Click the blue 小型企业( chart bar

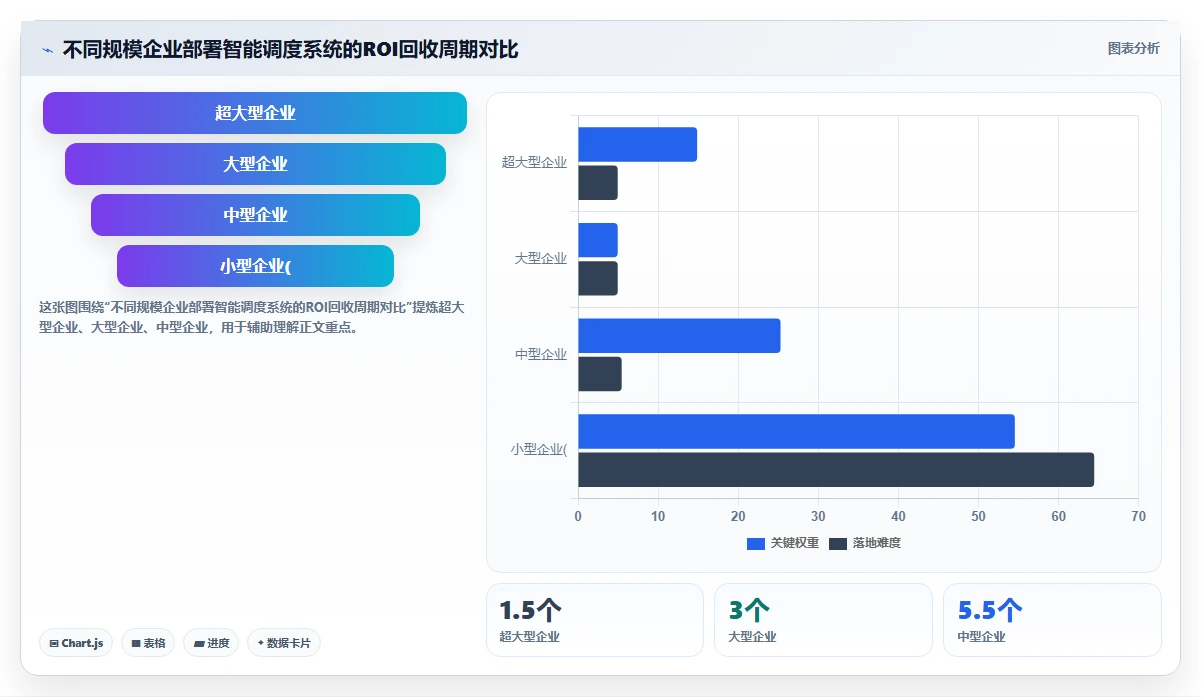796,431
